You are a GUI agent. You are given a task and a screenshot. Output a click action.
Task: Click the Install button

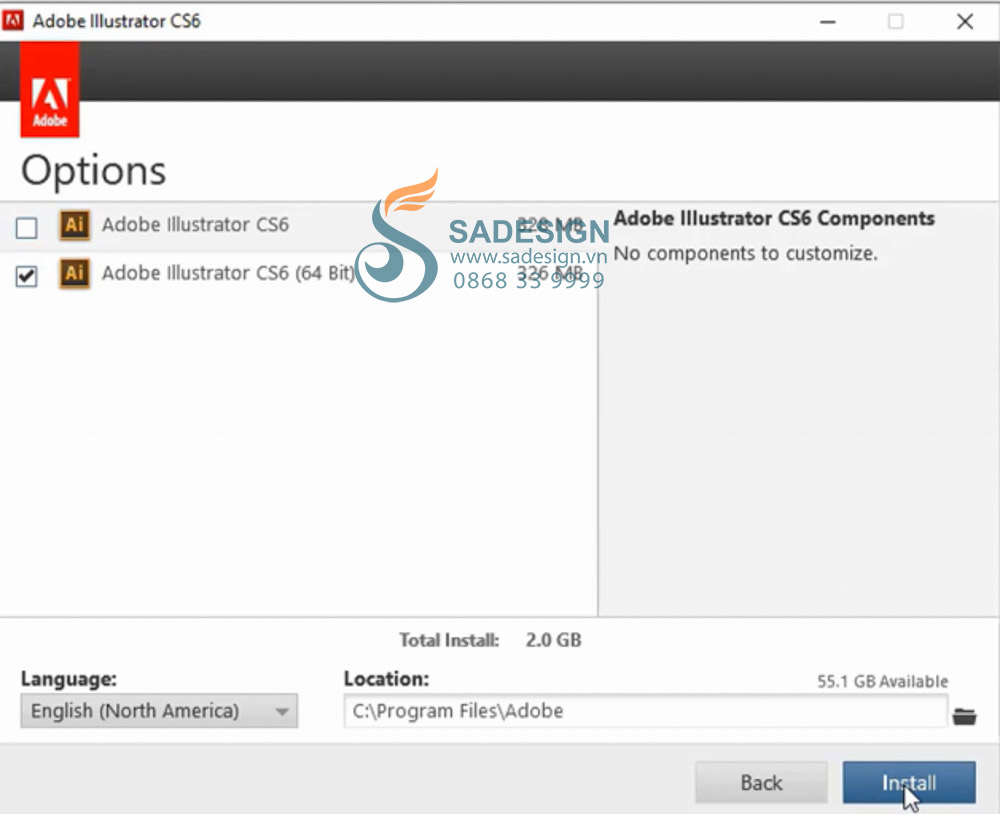909,782
